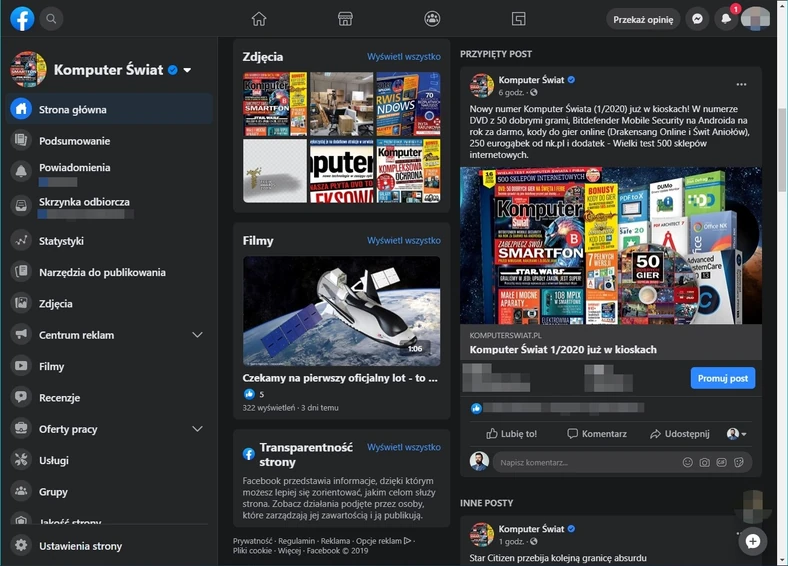Click the Centrum reklam megaphone icon
The width and height of the screenshot is (788, 566).
21,335
